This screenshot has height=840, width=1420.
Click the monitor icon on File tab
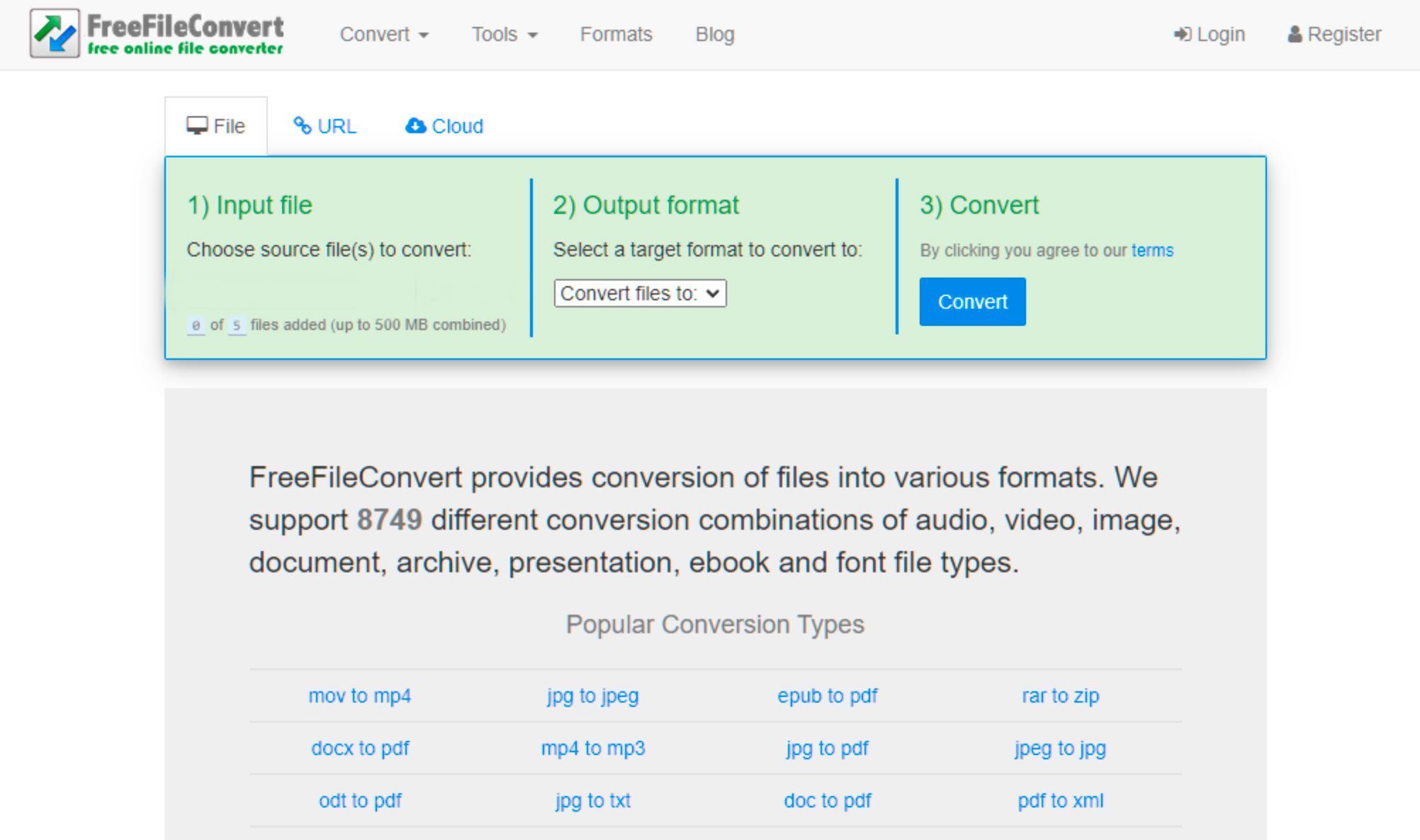tap(197, 126)
